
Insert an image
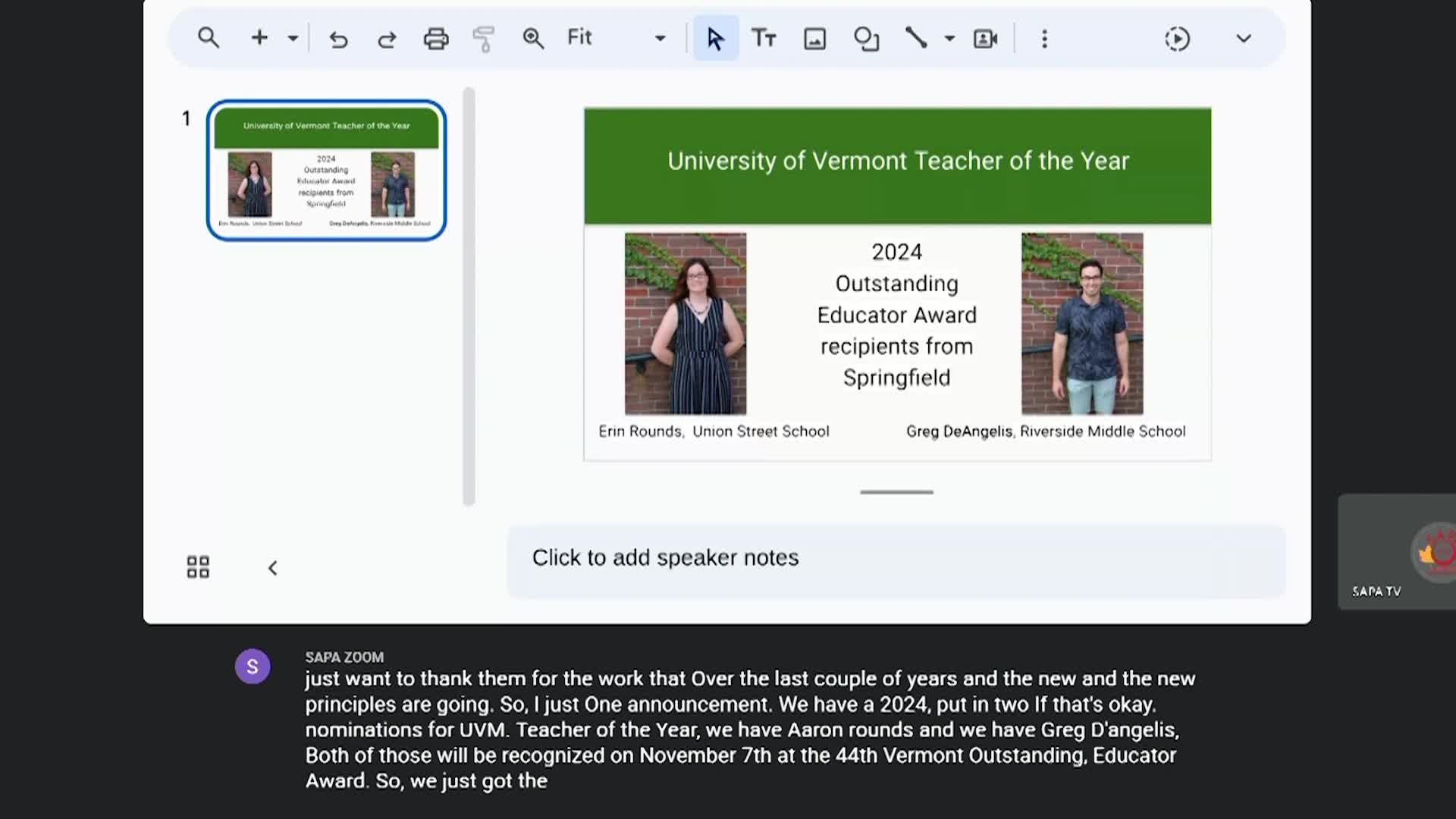[814, 39]
